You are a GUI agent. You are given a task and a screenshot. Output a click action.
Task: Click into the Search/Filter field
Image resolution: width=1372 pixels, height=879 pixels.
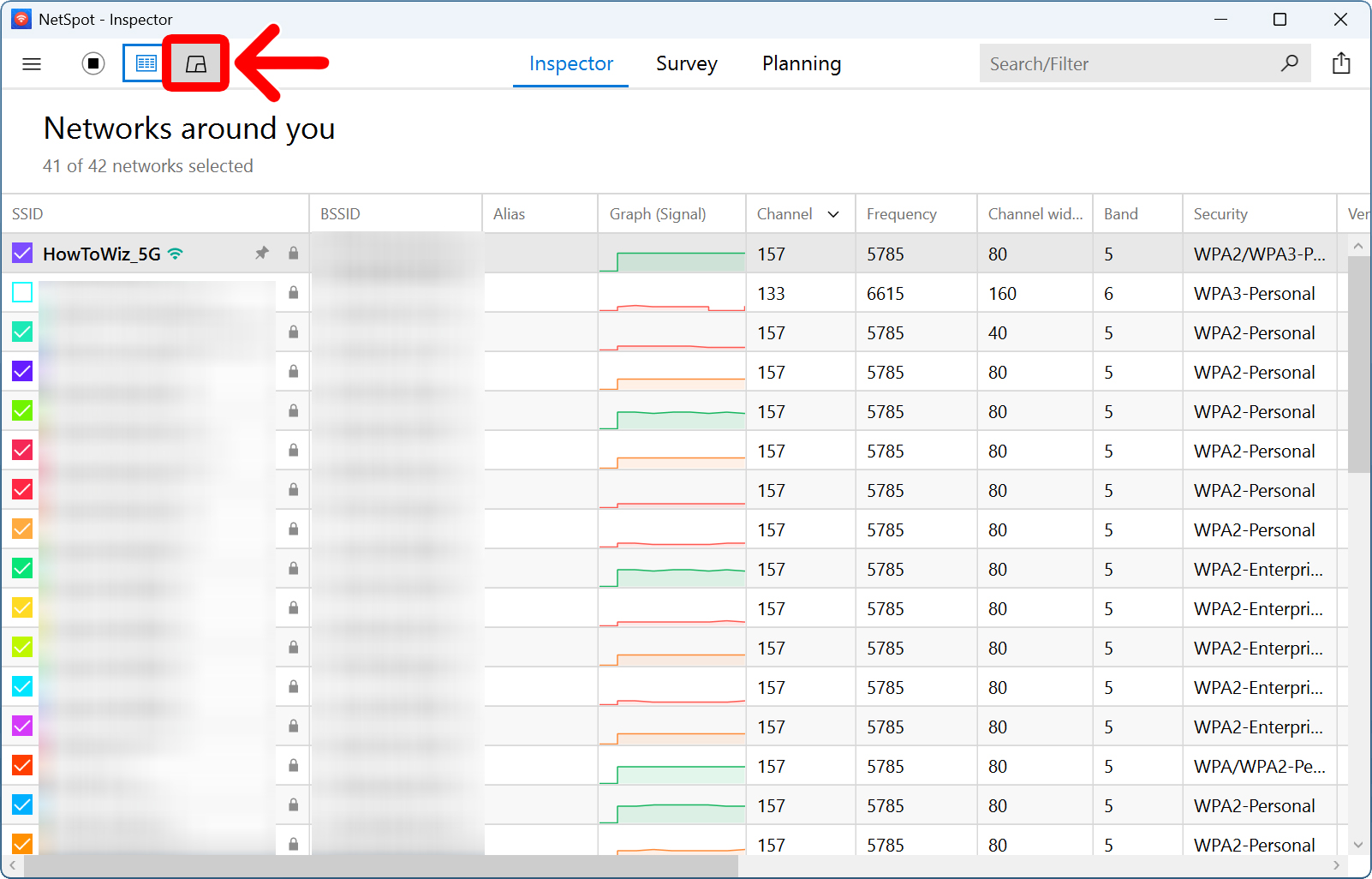click(x=1126, y=63)
